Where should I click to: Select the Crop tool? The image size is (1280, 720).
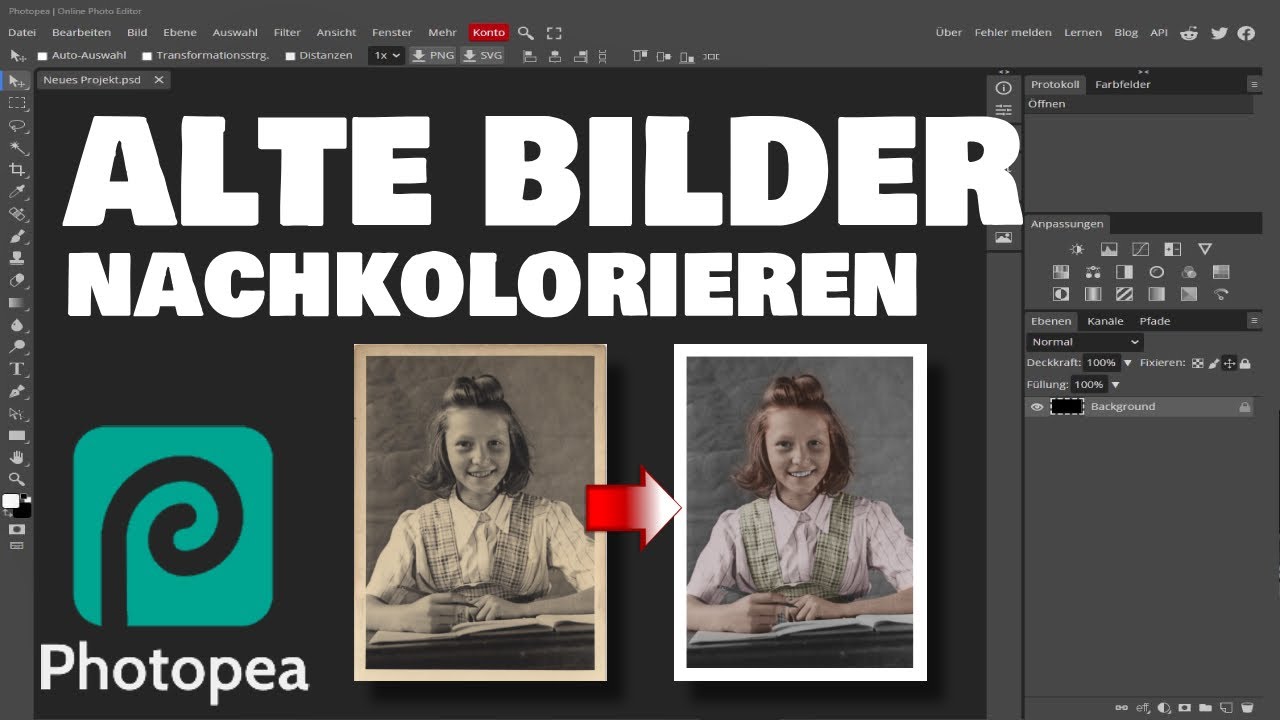(17, 170)
